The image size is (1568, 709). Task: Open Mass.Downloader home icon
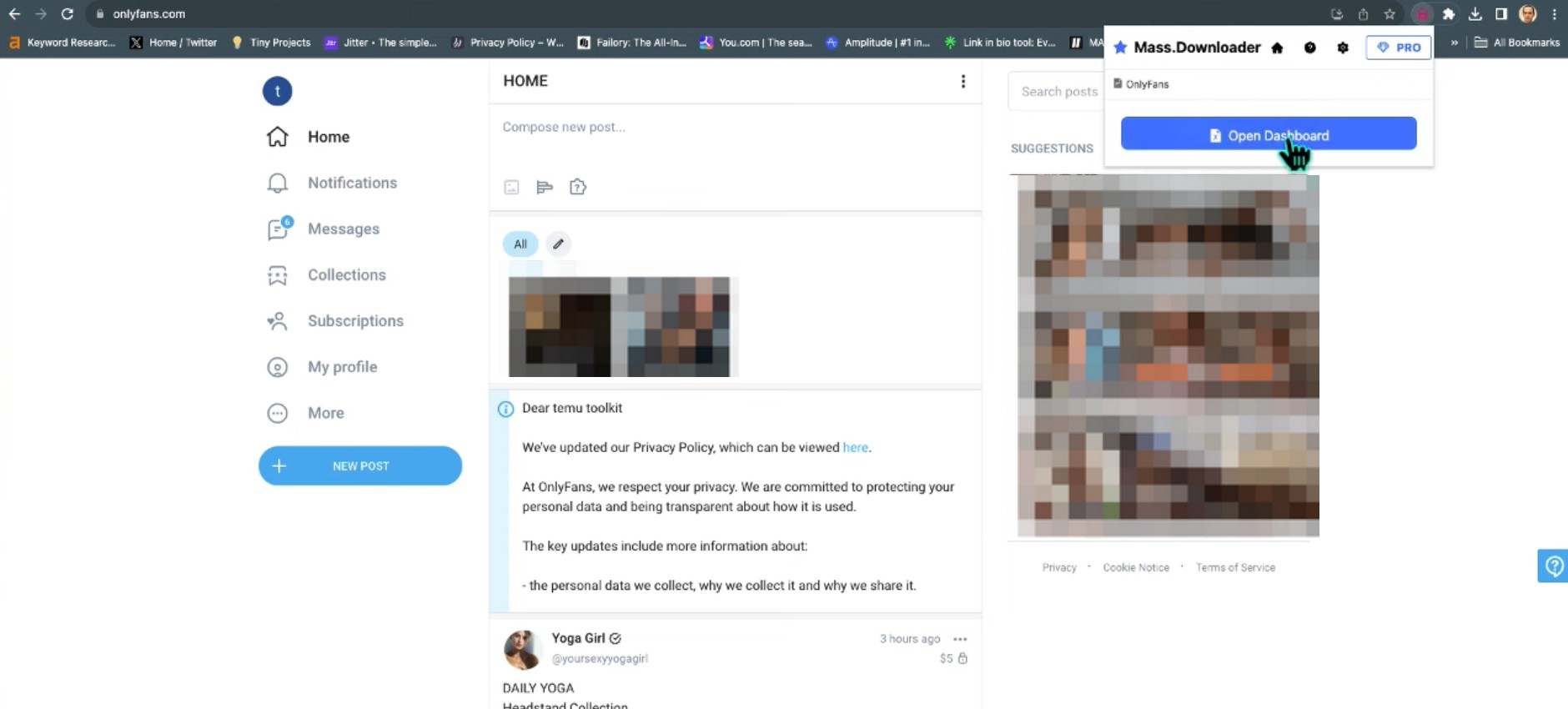[x=1277, y=48]
